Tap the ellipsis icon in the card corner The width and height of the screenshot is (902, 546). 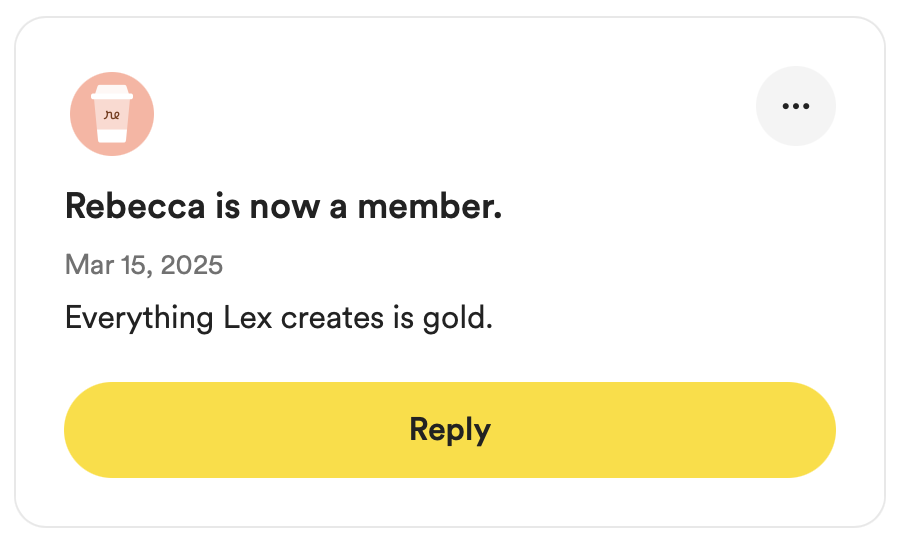796,106
